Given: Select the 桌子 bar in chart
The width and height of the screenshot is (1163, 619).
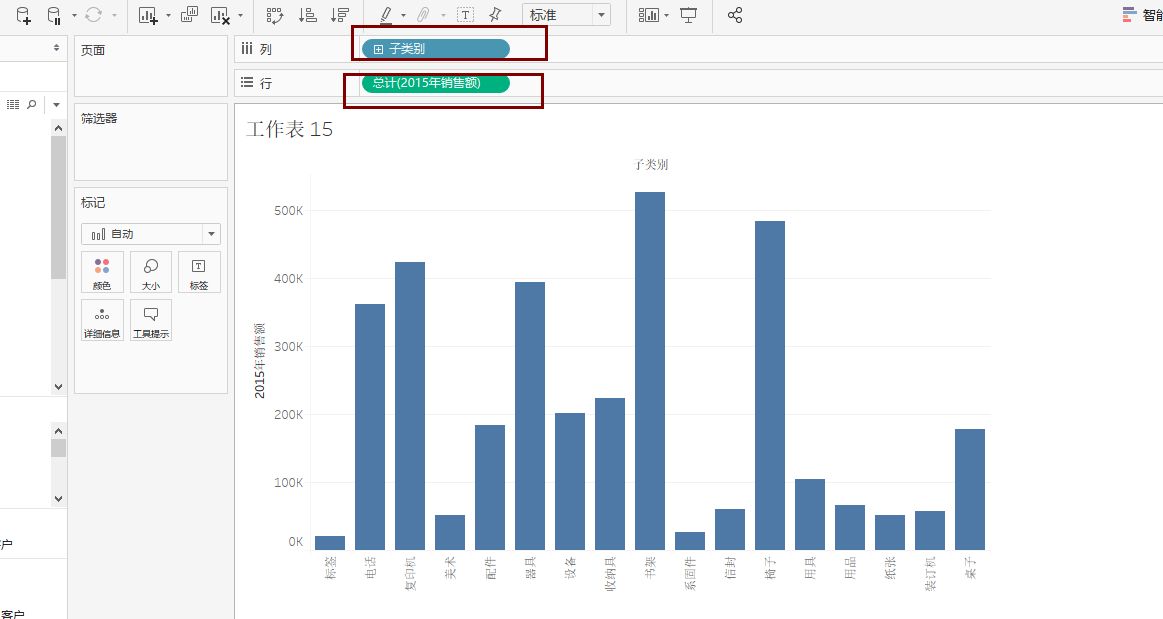Looking at the screenshot, I should point(970,489).
